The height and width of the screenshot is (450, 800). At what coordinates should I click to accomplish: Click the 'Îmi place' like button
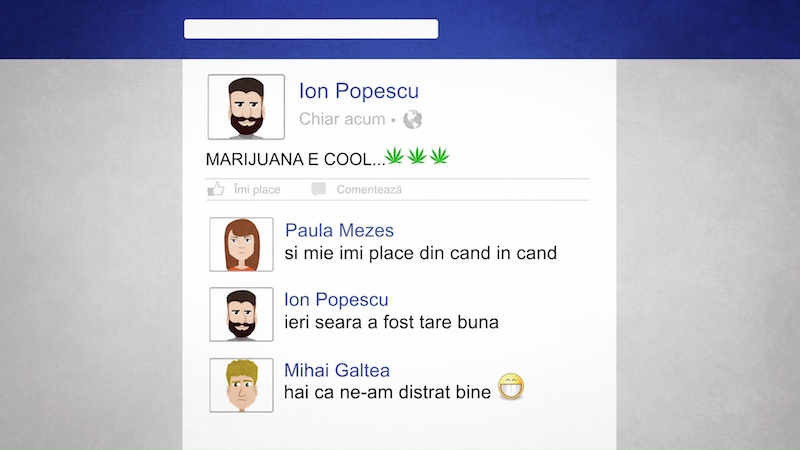click(257, 189)
